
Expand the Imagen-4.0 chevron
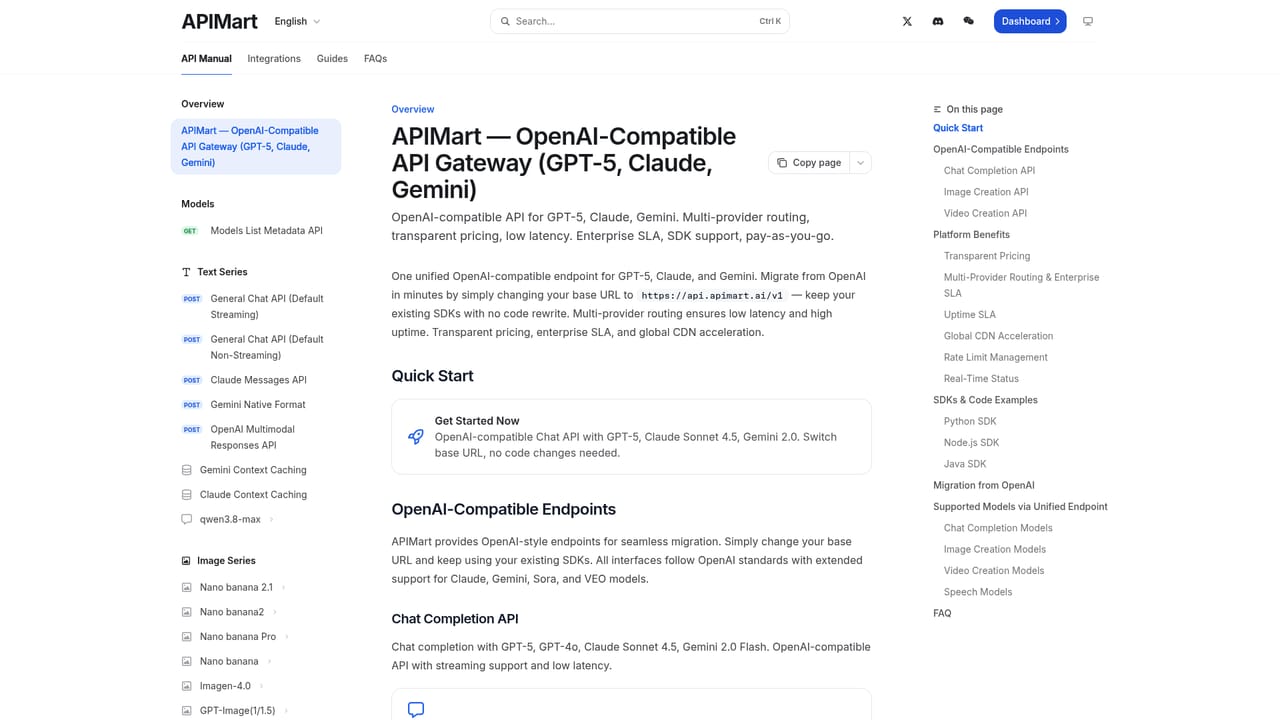pos(261,686)
